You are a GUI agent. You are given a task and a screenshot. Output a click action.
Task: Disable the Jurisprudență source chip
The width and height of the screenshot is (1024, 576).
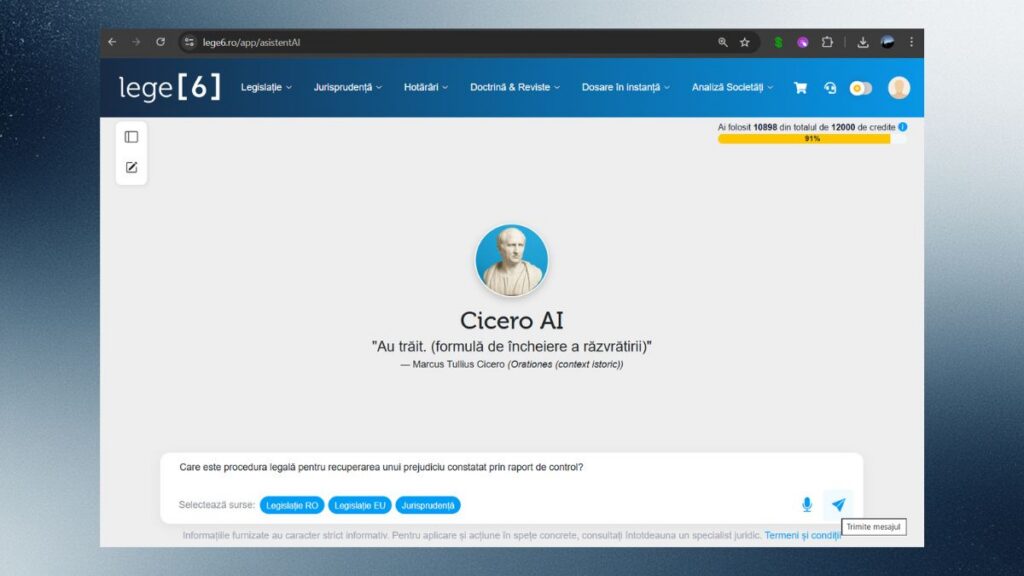428,505
